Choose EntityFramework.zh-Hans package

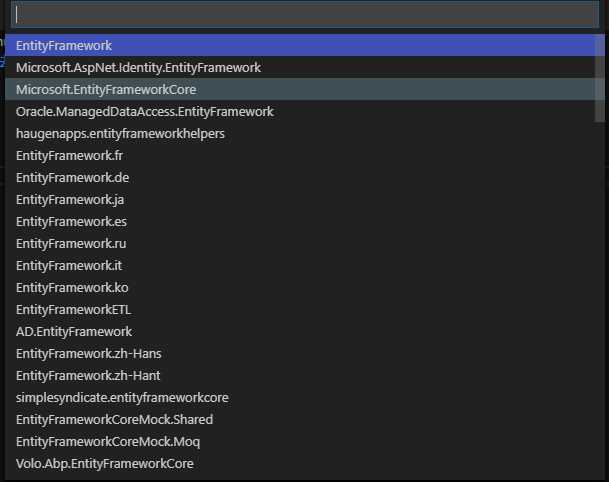click(x=305, y=353)
